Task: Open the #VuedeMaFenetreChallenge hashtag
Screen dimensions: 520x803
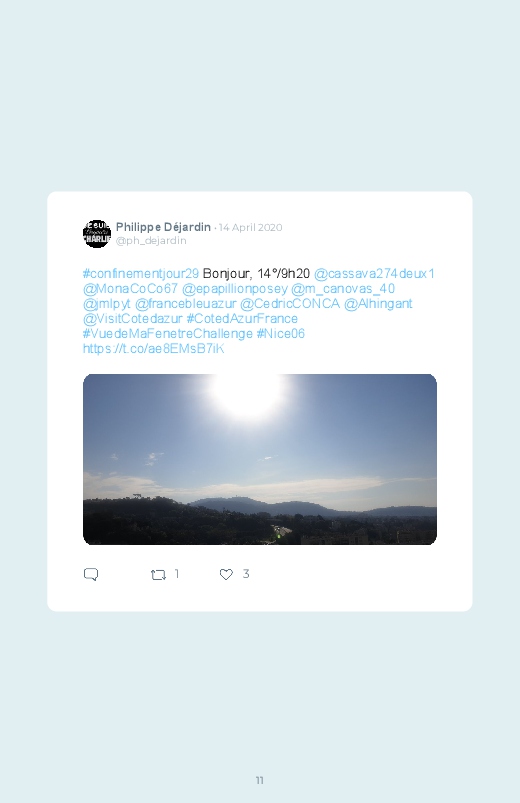Action: [x=168, y=333]
